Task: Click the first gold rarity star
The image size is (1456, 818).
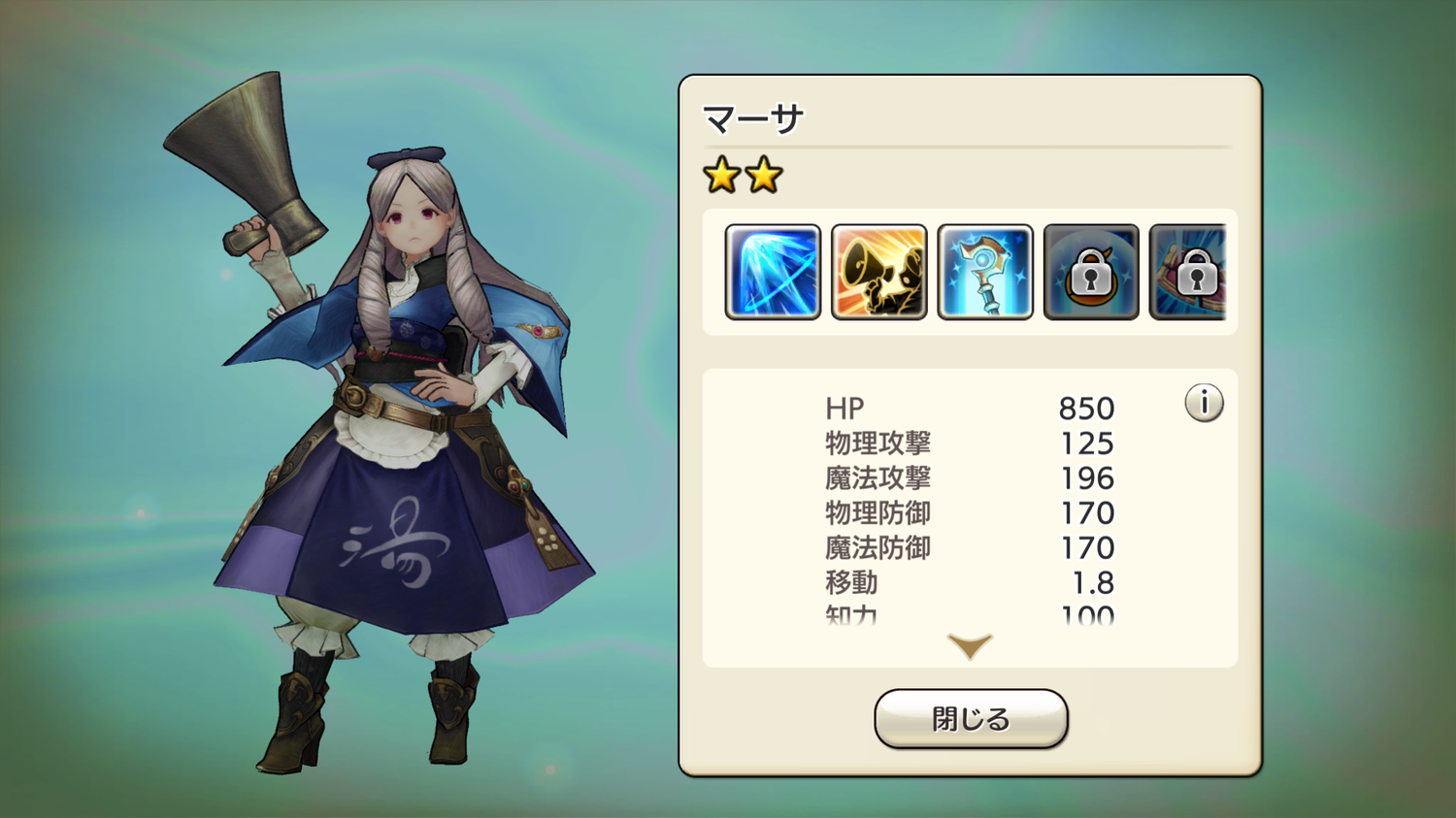Action: point(722,176)
